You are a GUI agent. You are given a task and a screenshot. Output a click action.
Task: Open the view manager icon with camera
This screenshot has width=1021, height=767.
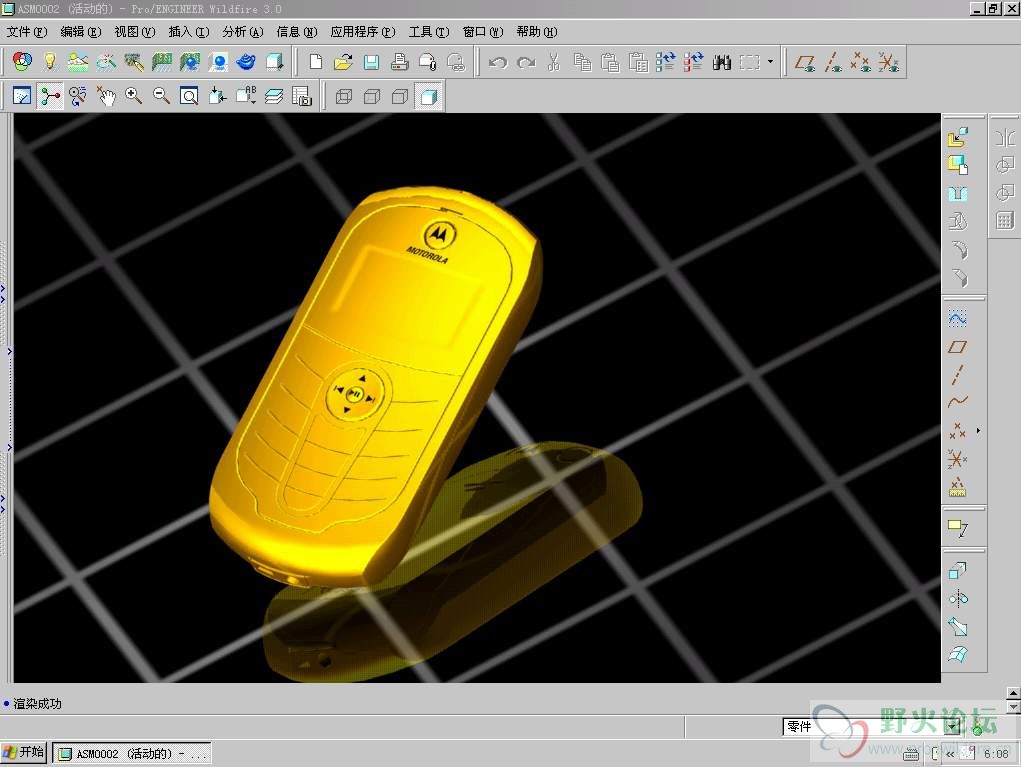click(302, 96)
